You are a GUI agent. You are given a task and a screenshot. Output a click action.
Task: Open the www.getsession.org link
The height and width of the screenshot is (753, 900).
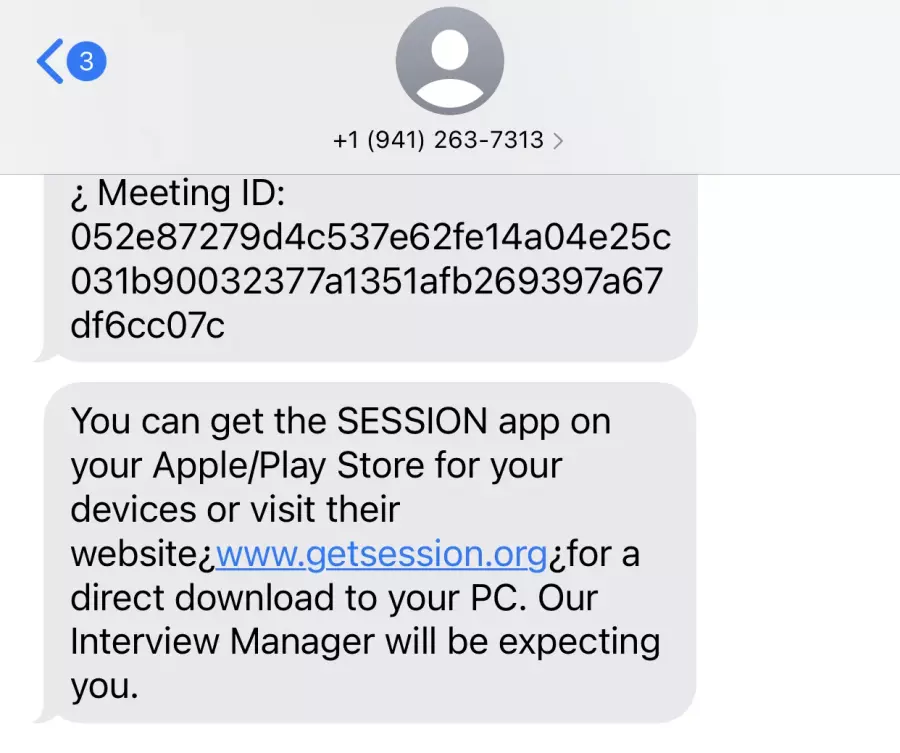(382, 554)
